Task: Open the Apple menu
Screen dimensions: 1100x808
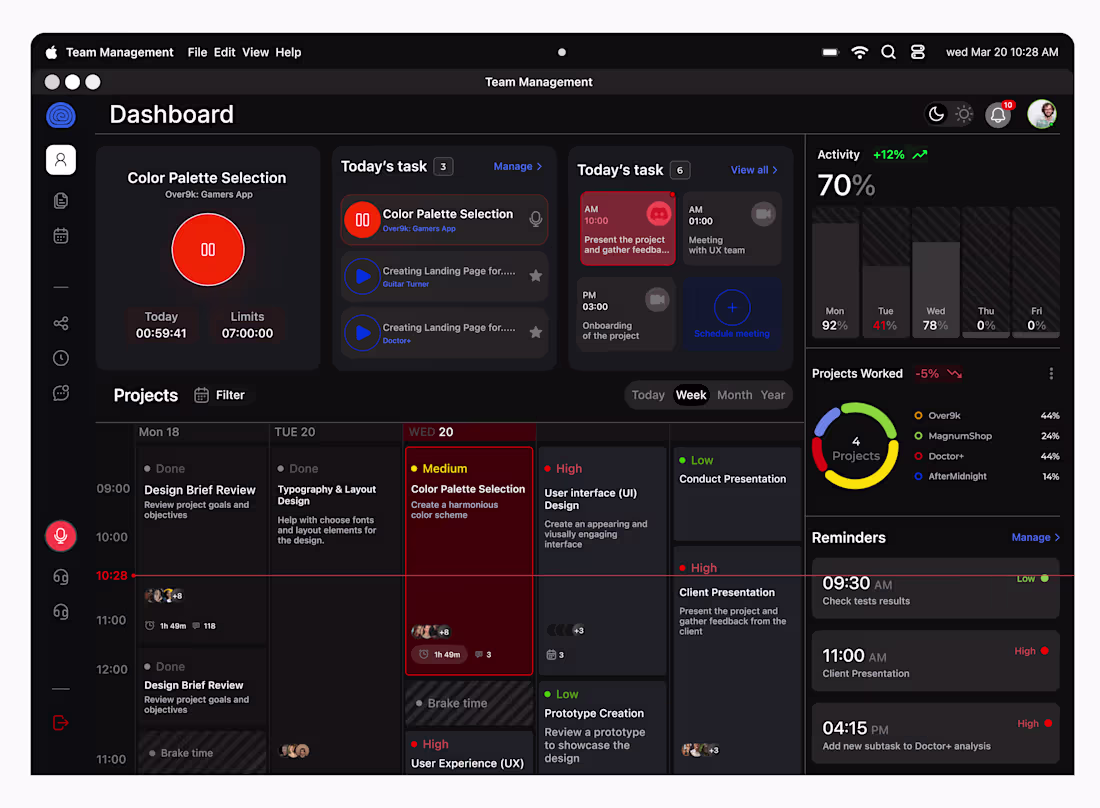Action: (51, 52)
